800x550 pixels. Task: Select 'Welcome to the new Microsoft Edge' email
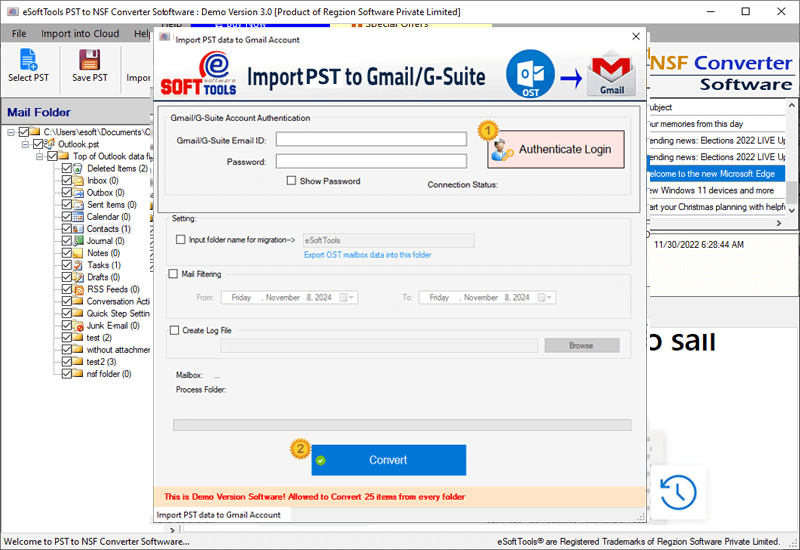coord(716,174)
